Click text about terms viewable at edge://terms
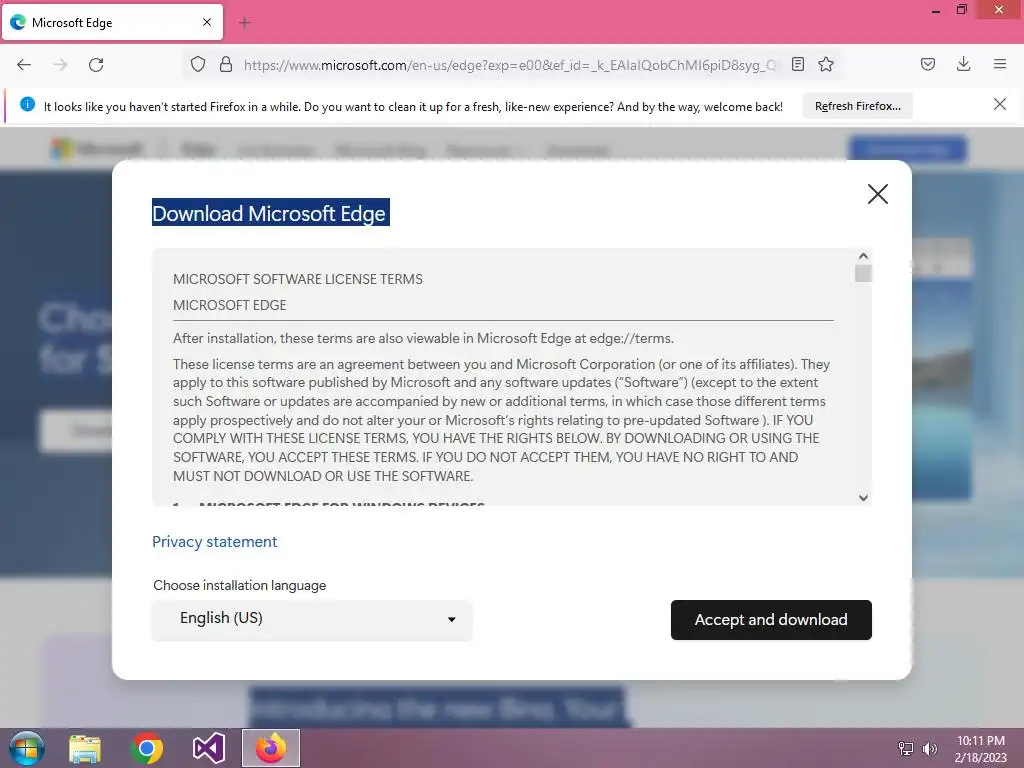This screenshot has height=768, width=1024. coord(423,338)
